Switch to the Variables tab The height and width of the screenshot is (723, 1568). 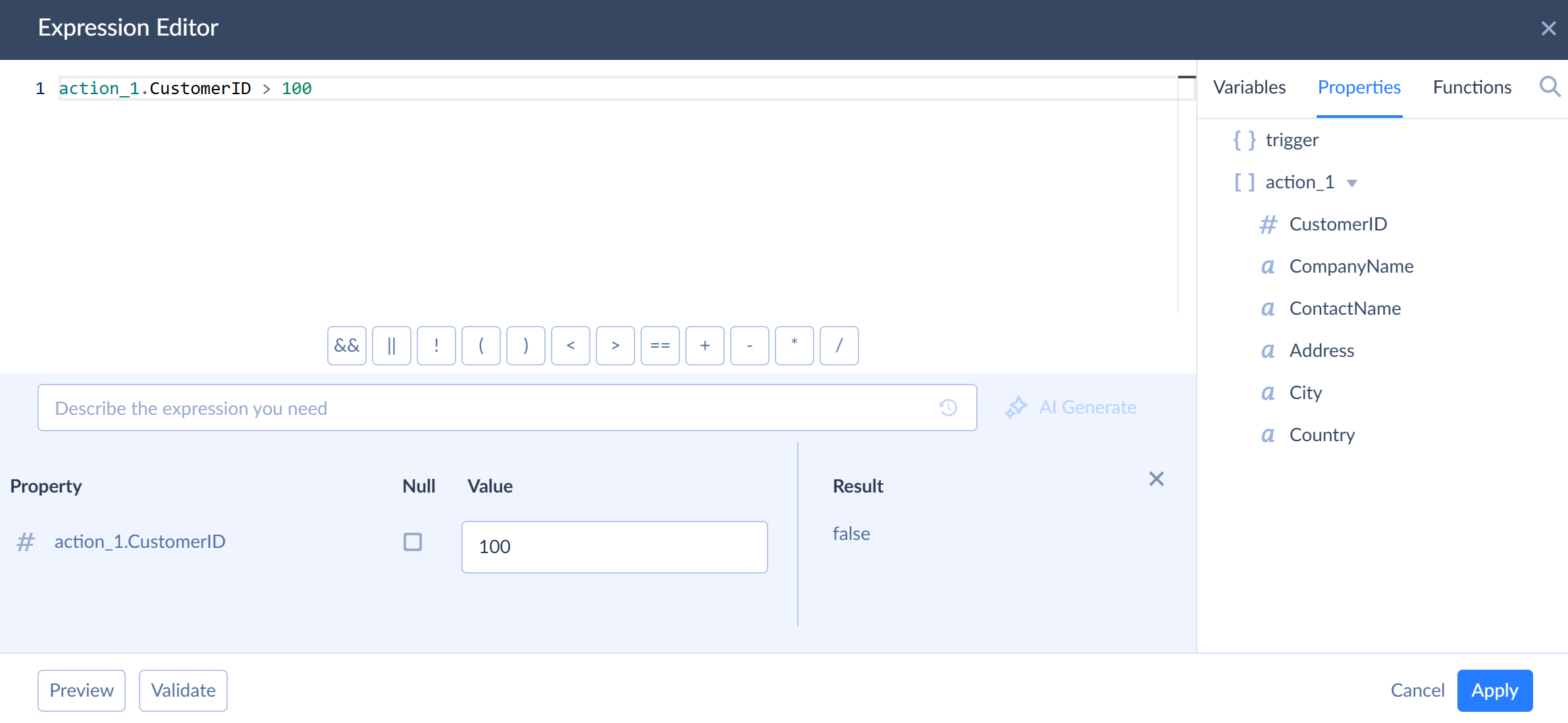click(x=1249, y=87)
